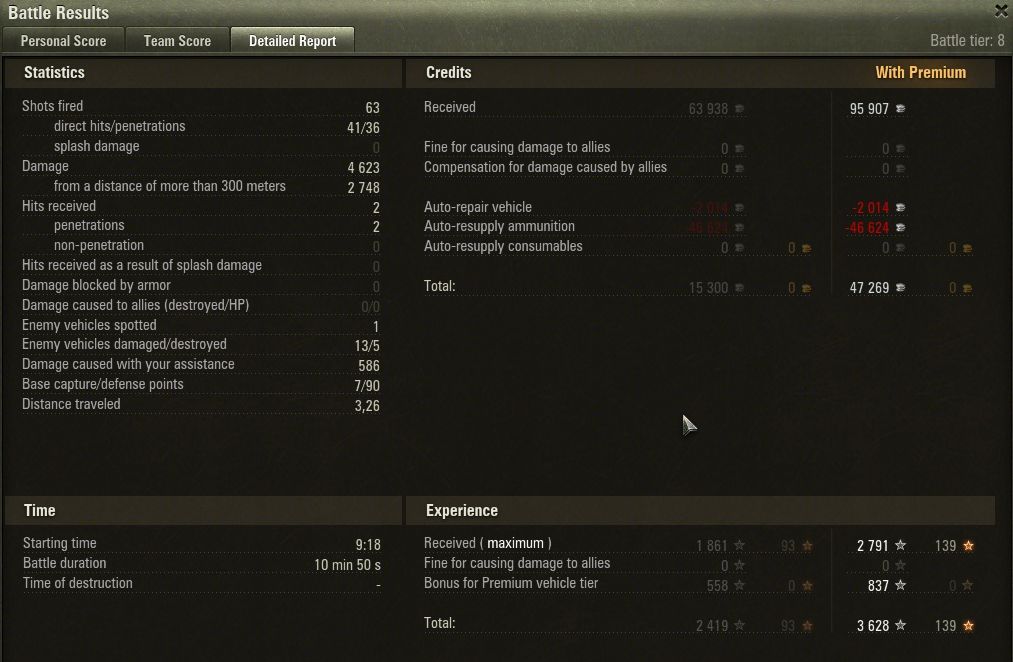The height and width of the screenshot is (662, 1013).
Task: Switch to the Personal Score tab
Action: click(x=63, y=41)
